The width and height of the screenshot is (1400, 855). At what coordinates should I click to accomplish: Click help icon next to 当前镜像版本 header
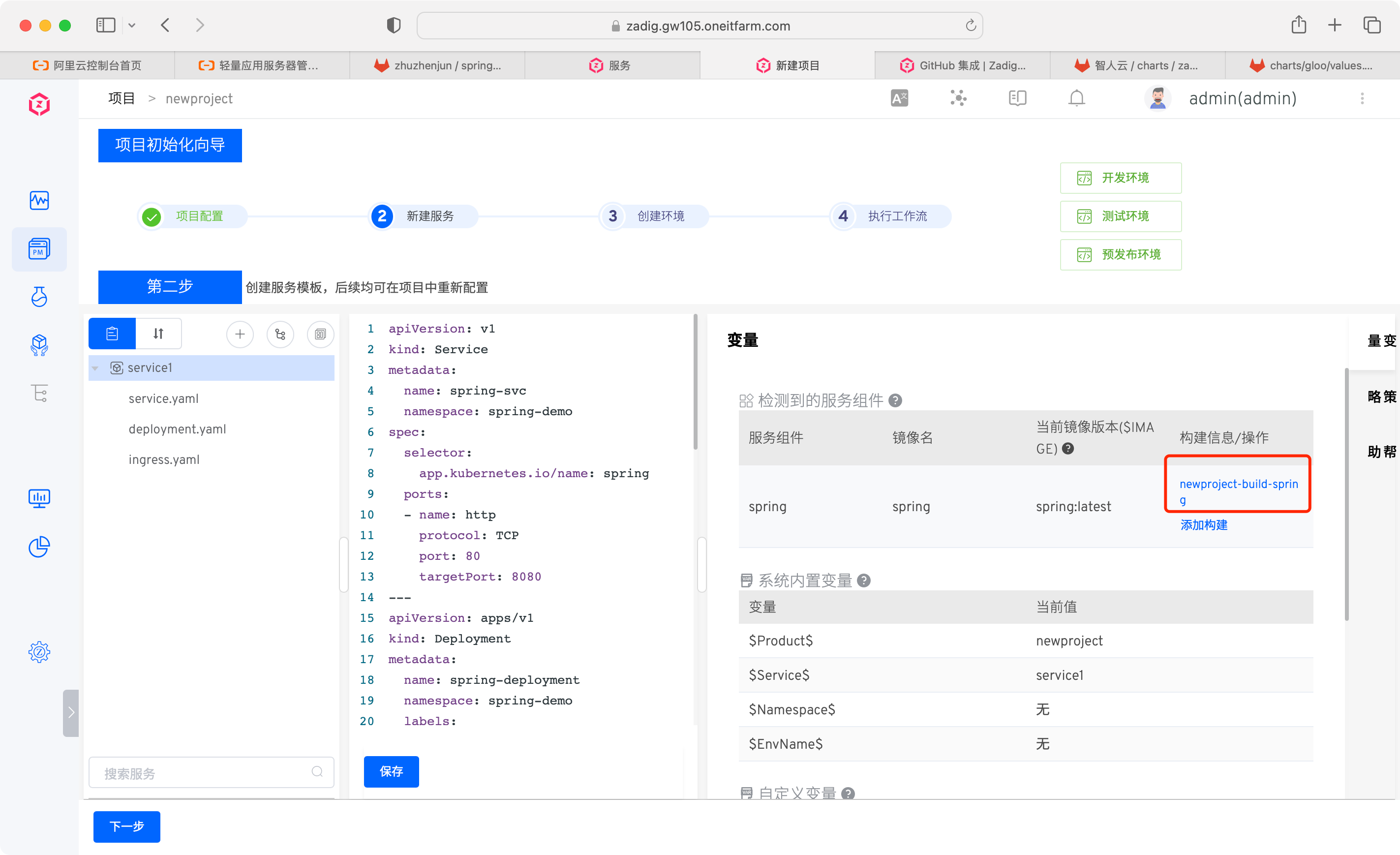tap(1068, 448)
